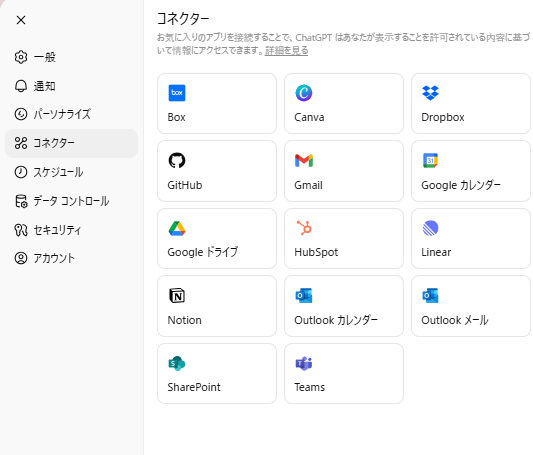
Task: Click the Canva logo icon
Action: pos(304,93)
